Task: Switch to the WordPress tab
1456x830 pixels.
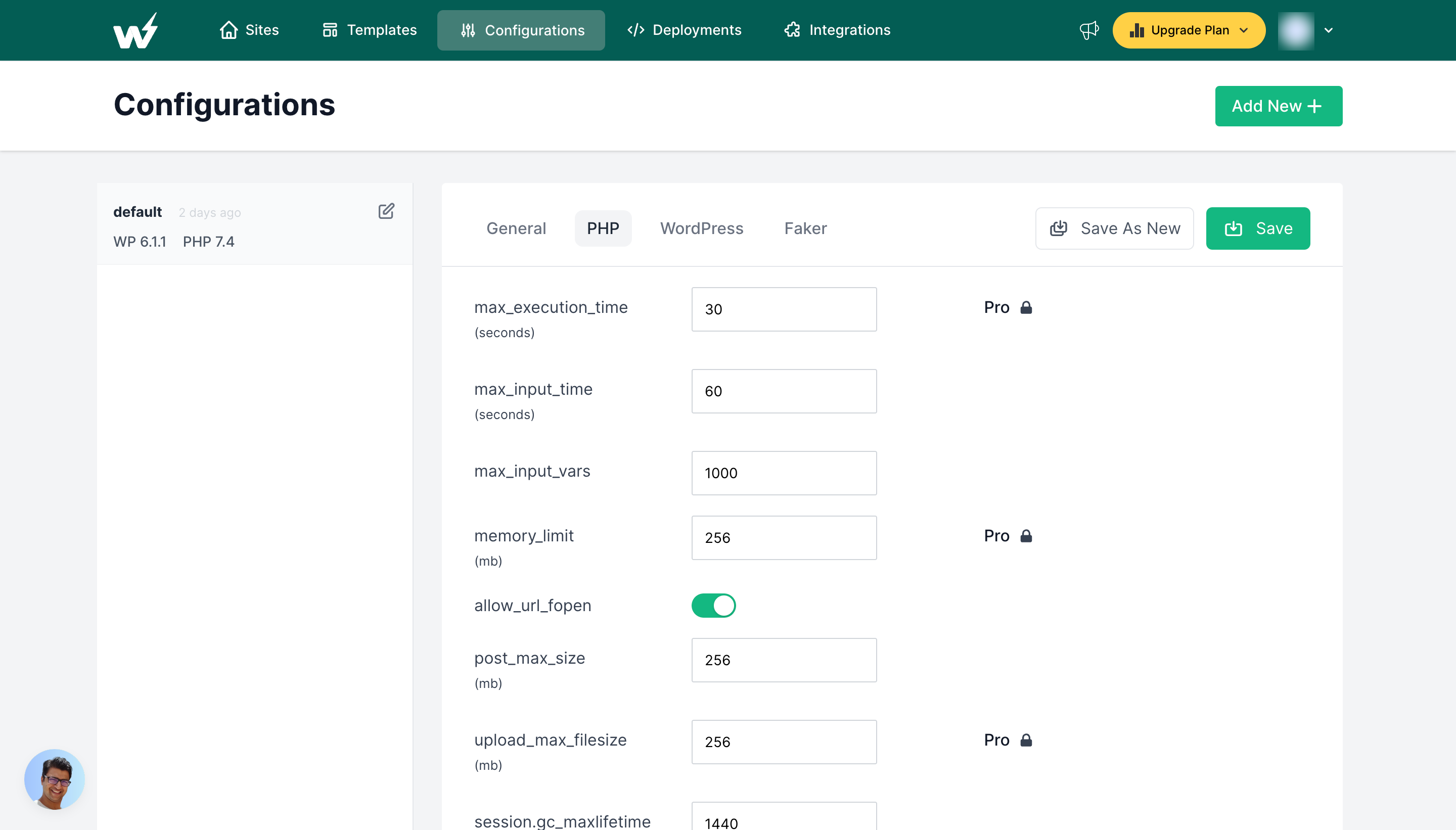Action: pos(701,228)
